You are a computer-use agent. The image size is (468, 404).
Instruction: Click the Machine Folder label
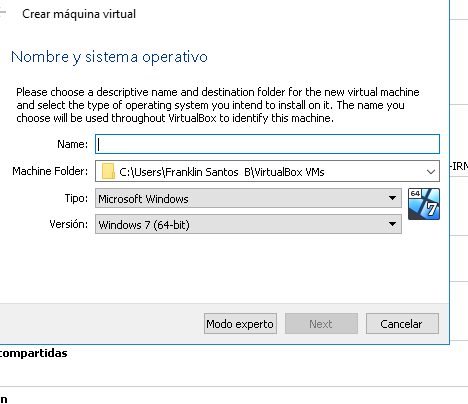point(50,171)
